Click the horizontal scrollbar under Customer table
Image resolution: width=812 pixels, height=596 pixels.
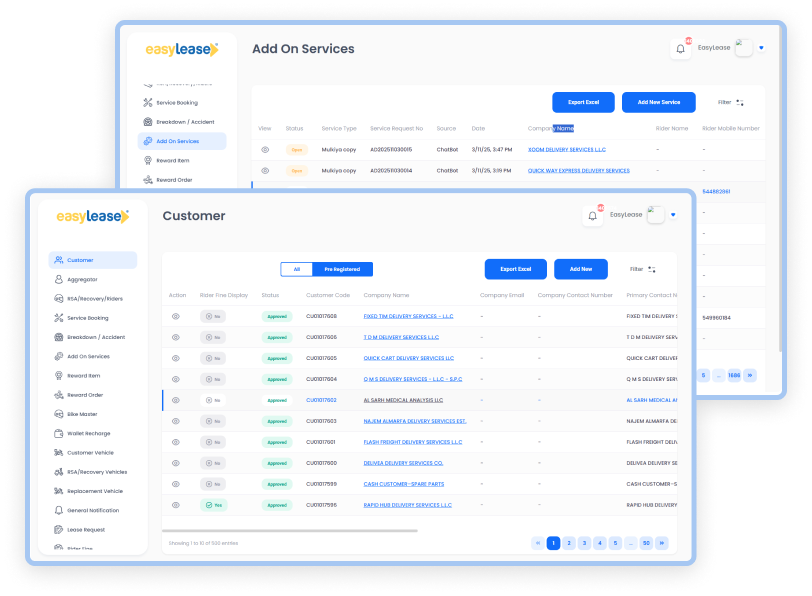click(260, 530)
